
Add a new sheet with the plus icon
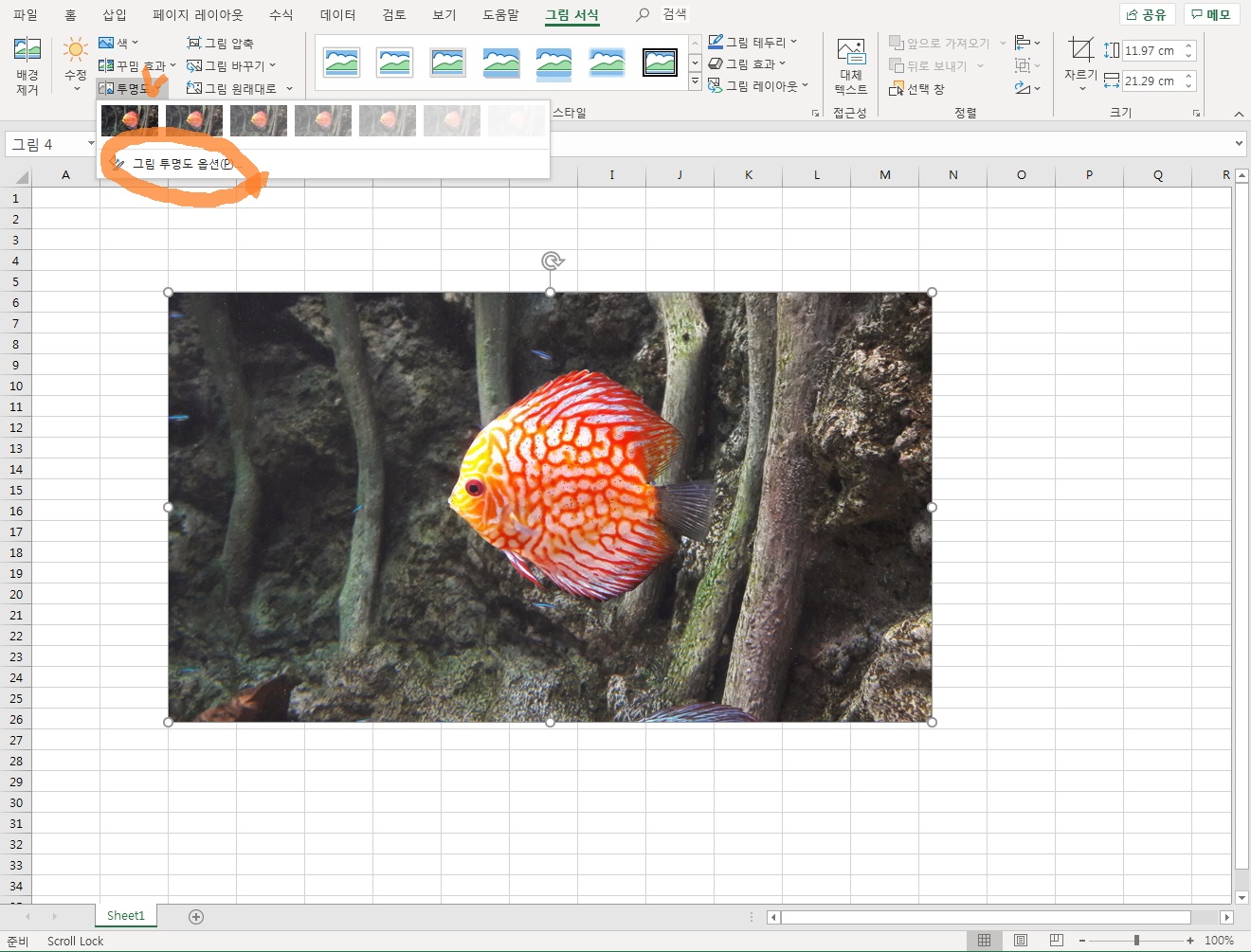click(x=196, y=916)
